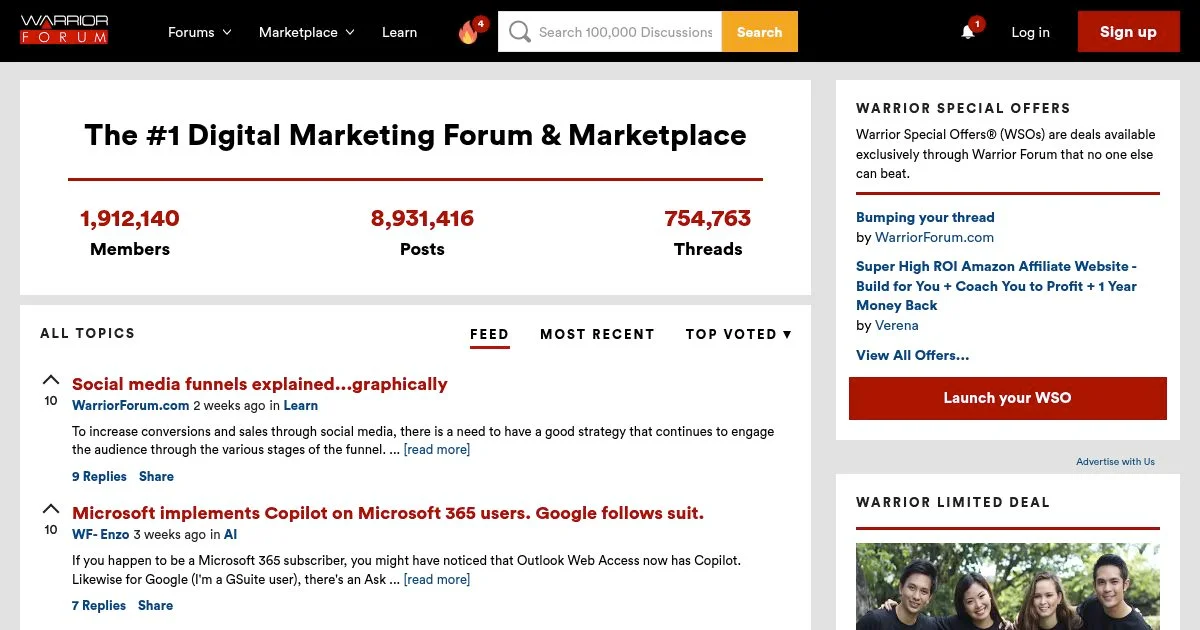Open the Top Voted dropdown

[x=739, y=334]
